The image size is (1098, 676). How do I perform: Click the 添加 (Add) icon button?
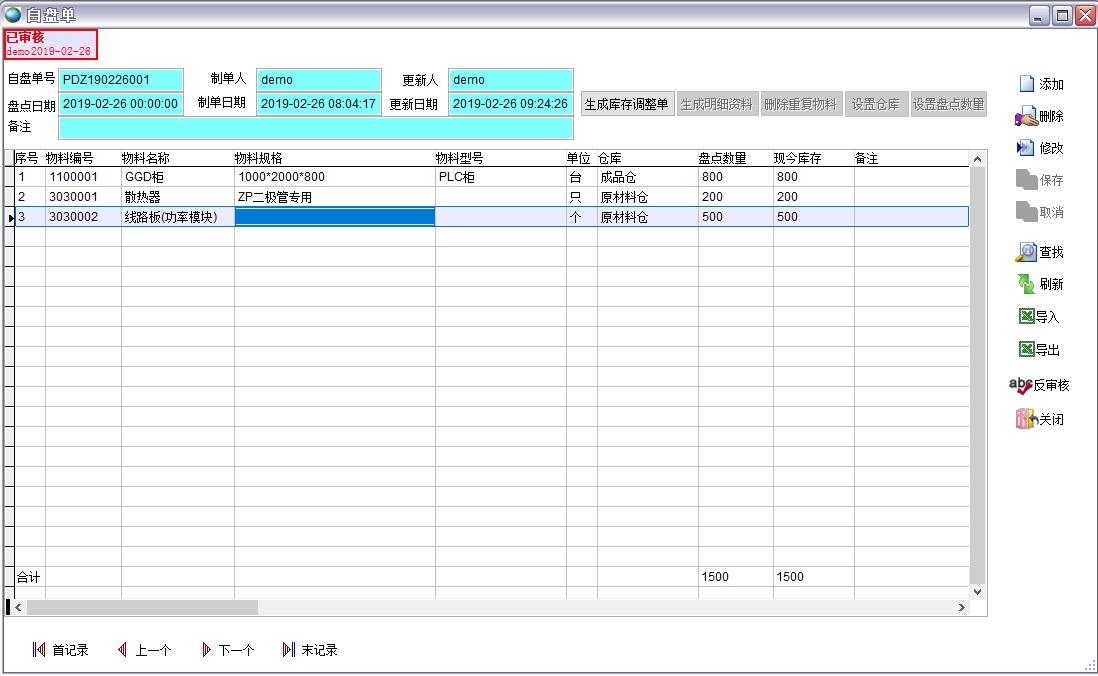tap(1027, 84)
